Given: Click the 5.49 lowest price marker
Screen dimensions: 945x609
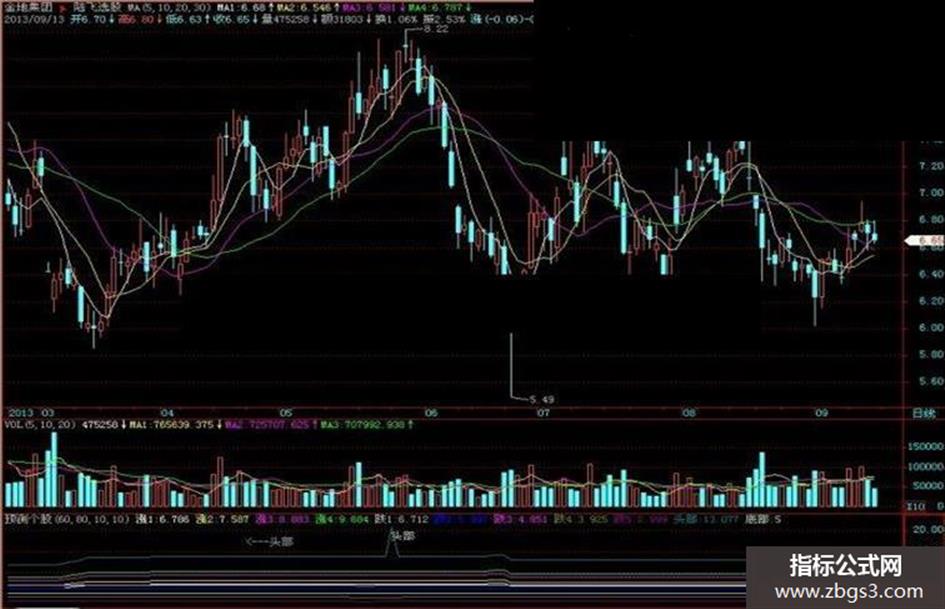Looking at the screenshot, I should [542, 399].
